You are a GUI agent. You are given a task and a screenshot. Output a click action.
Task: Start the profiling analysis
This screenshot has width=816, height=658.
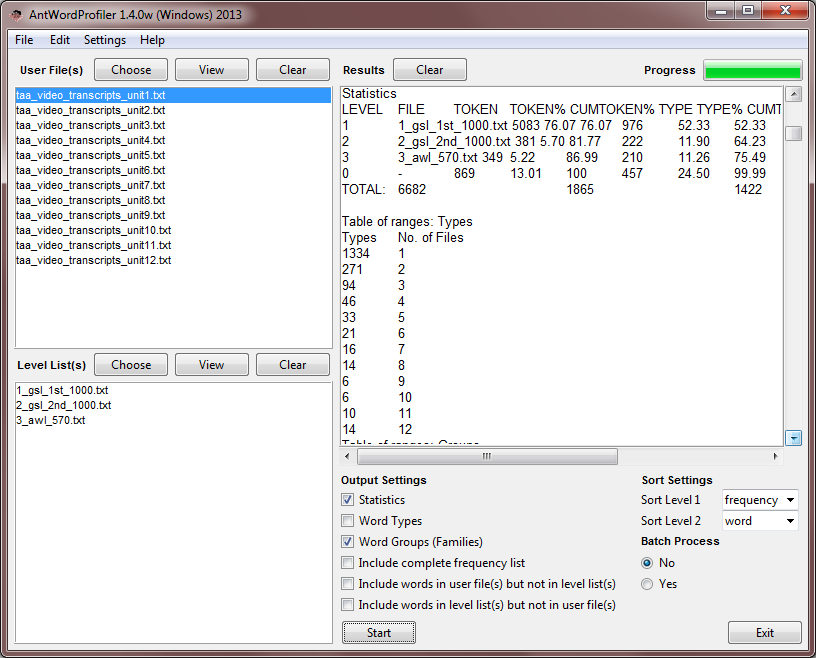point(379,632)
